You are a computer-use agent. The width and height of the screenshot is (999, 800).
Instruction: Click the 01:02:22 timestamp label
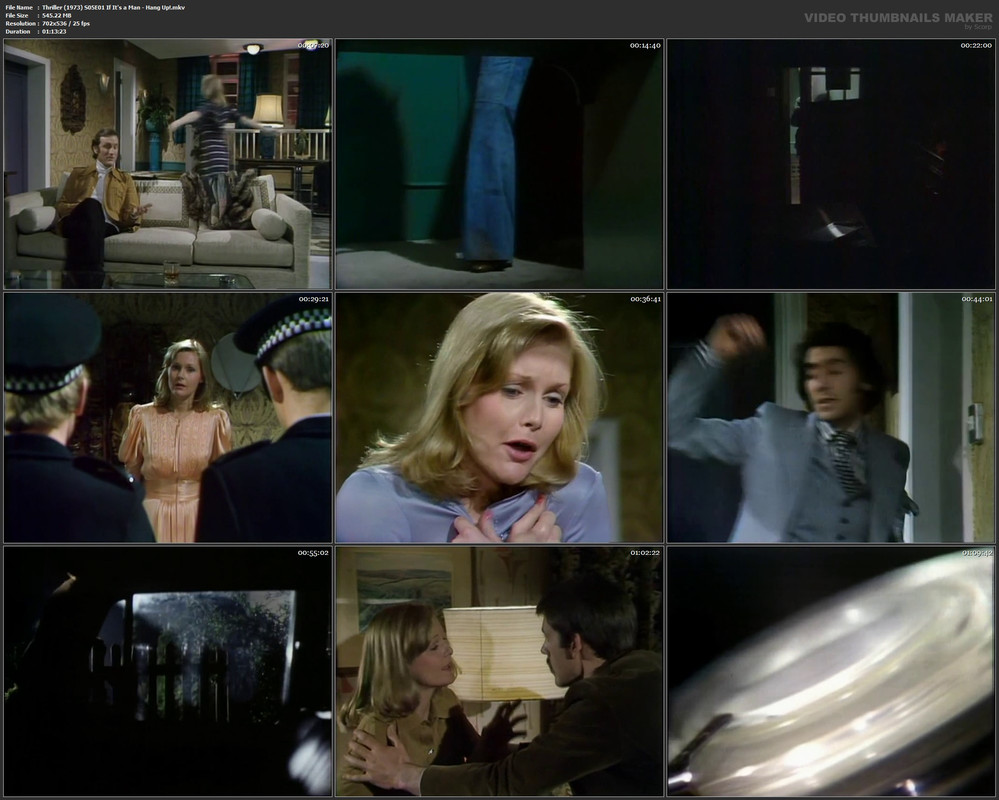645,552
